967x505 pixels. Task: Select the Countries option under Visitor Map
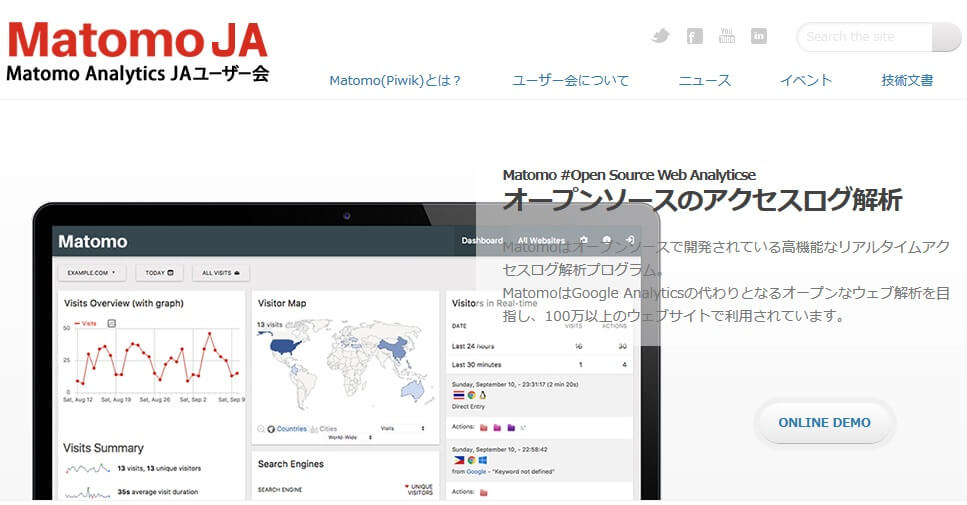291,429
